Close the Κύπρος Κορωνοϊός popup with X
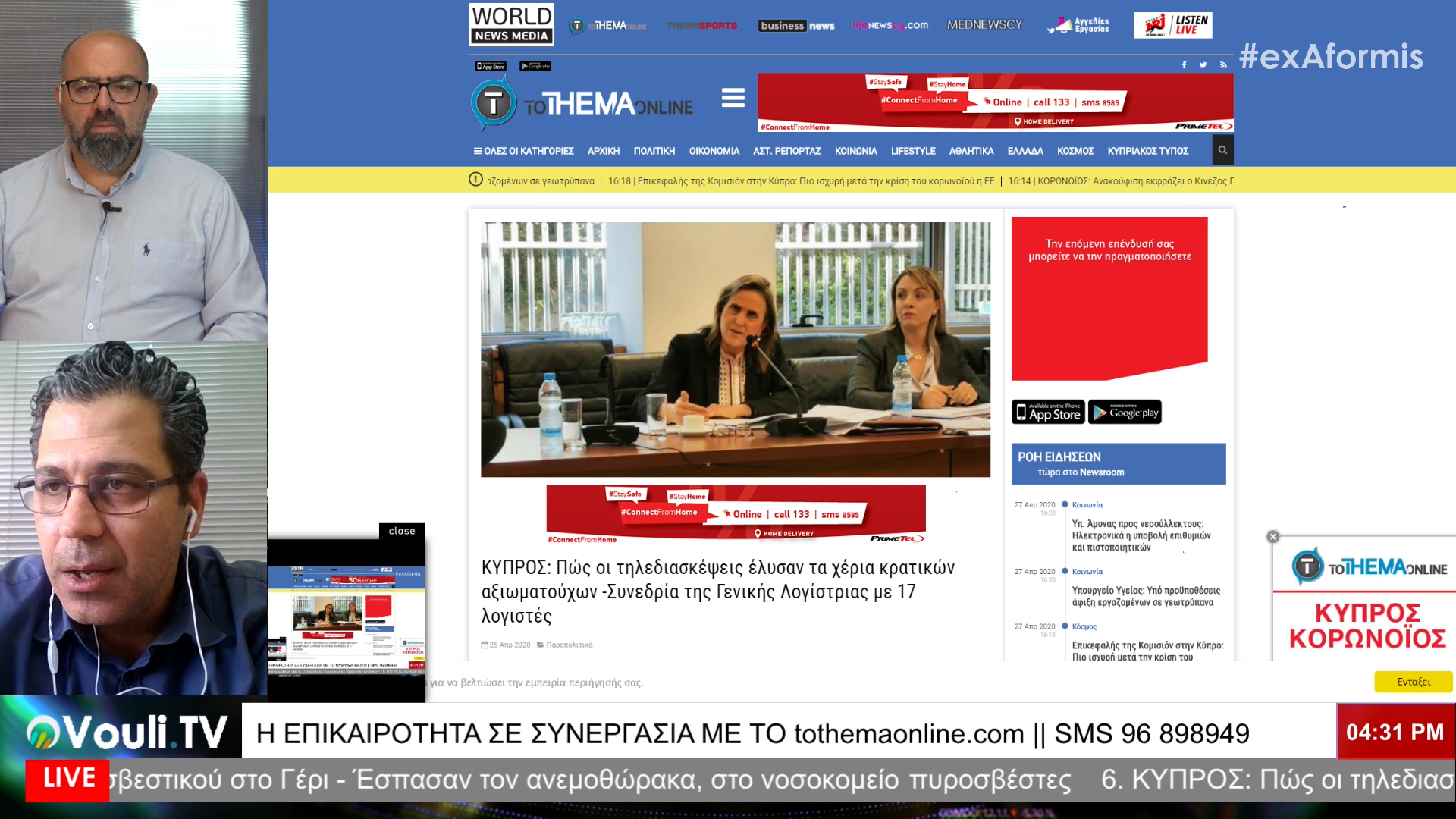Viewport: 1456px width, 819px height. pyautogui.click(x=1273, y=537)
